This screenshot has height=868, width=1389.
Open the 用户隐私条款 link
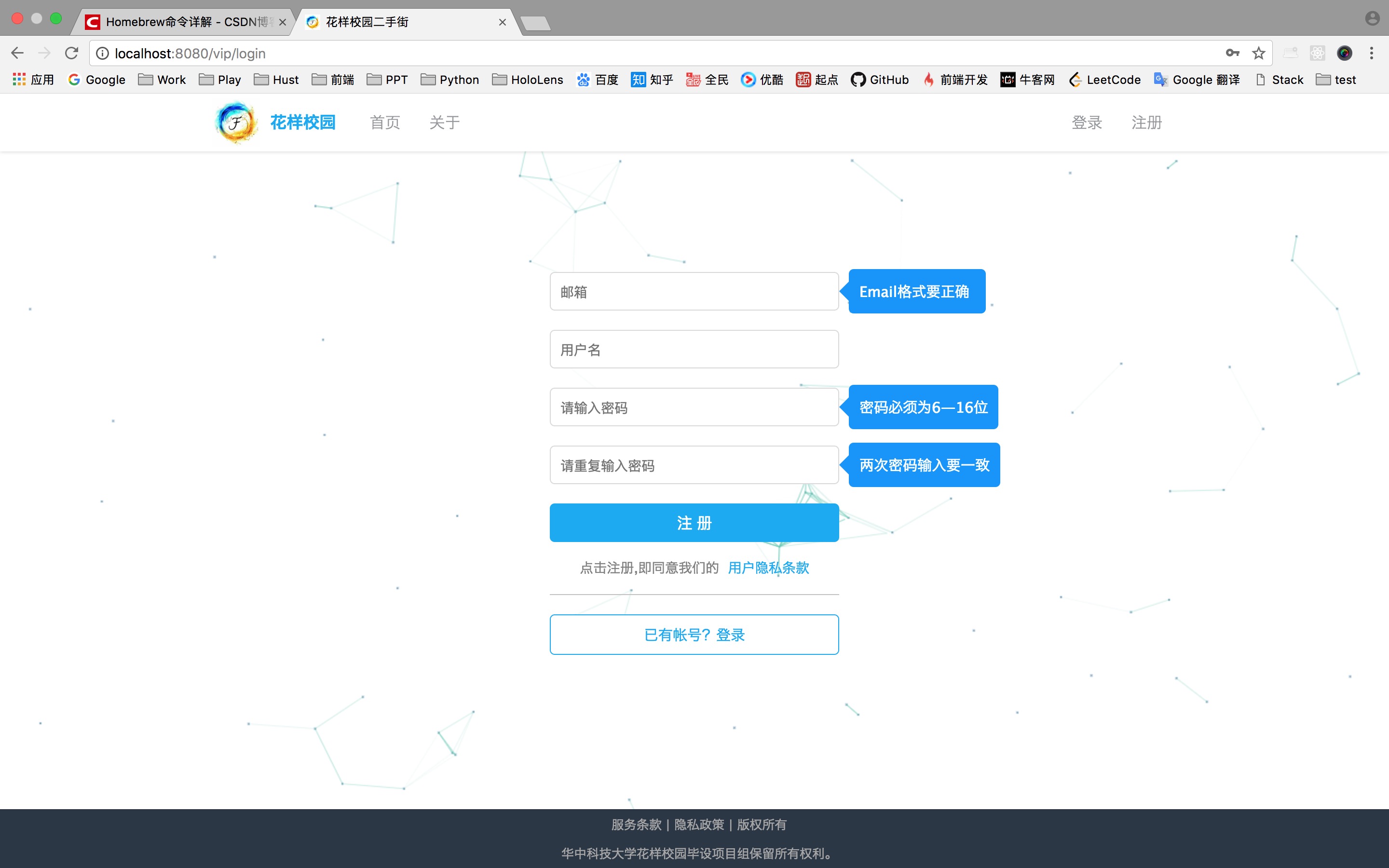point(768,568)
